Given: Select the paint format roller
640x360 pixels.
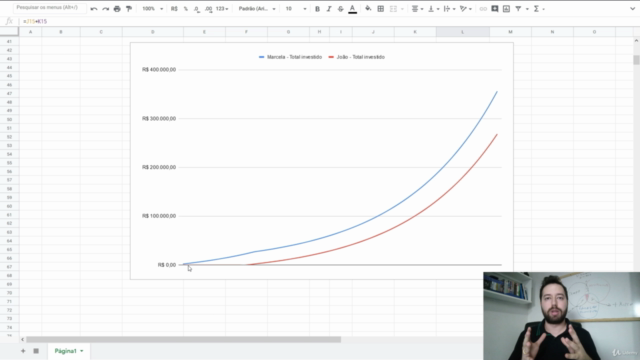Looking at the screenshot, I should tap(129, 9).
